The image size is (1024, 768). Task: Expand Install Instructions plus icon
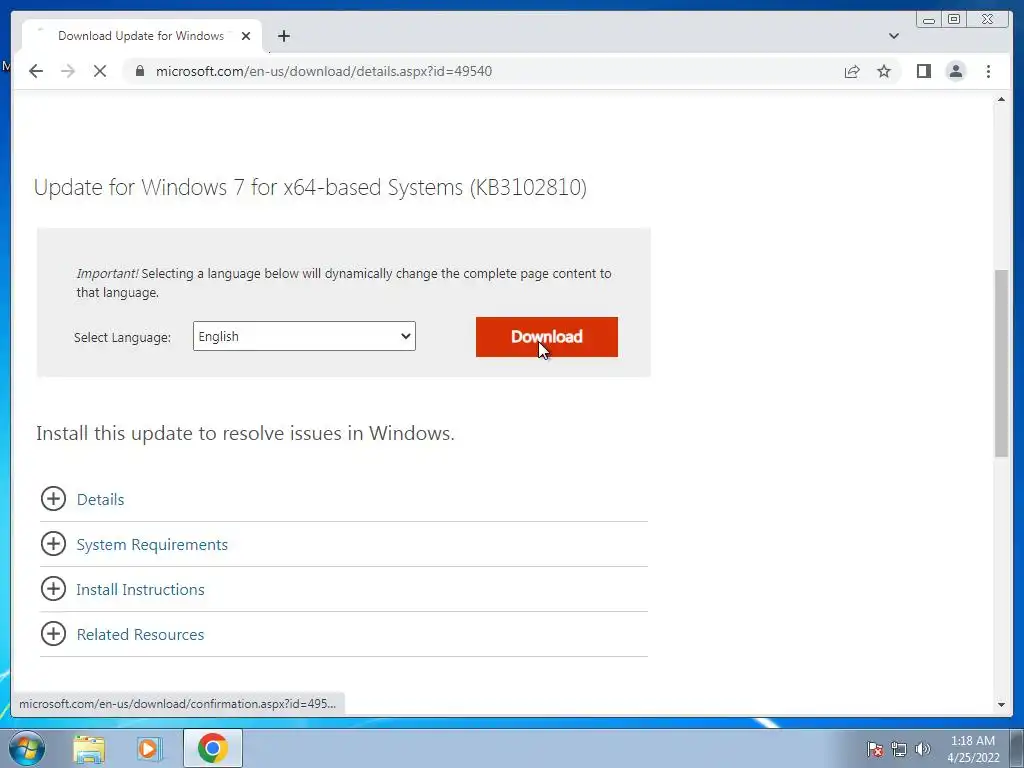point(54,589)
